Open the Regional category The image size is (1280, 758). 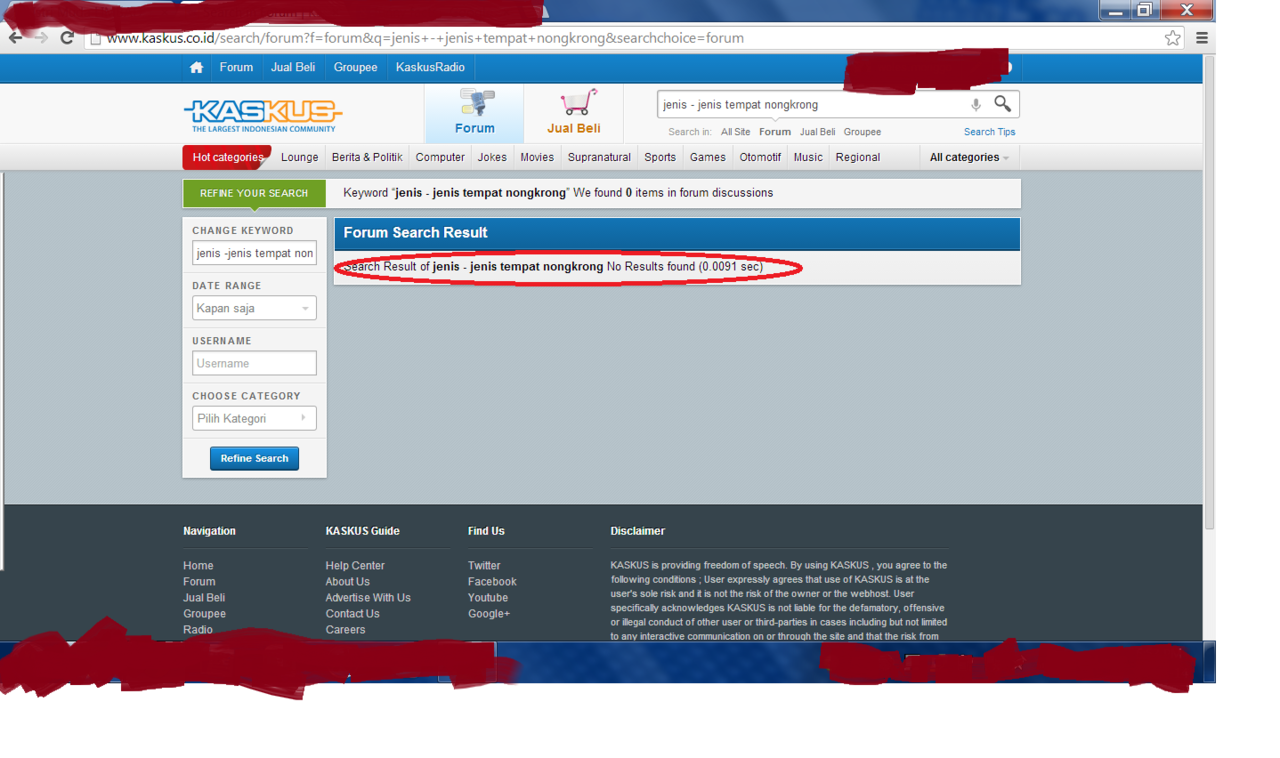(x=858, y=157)
